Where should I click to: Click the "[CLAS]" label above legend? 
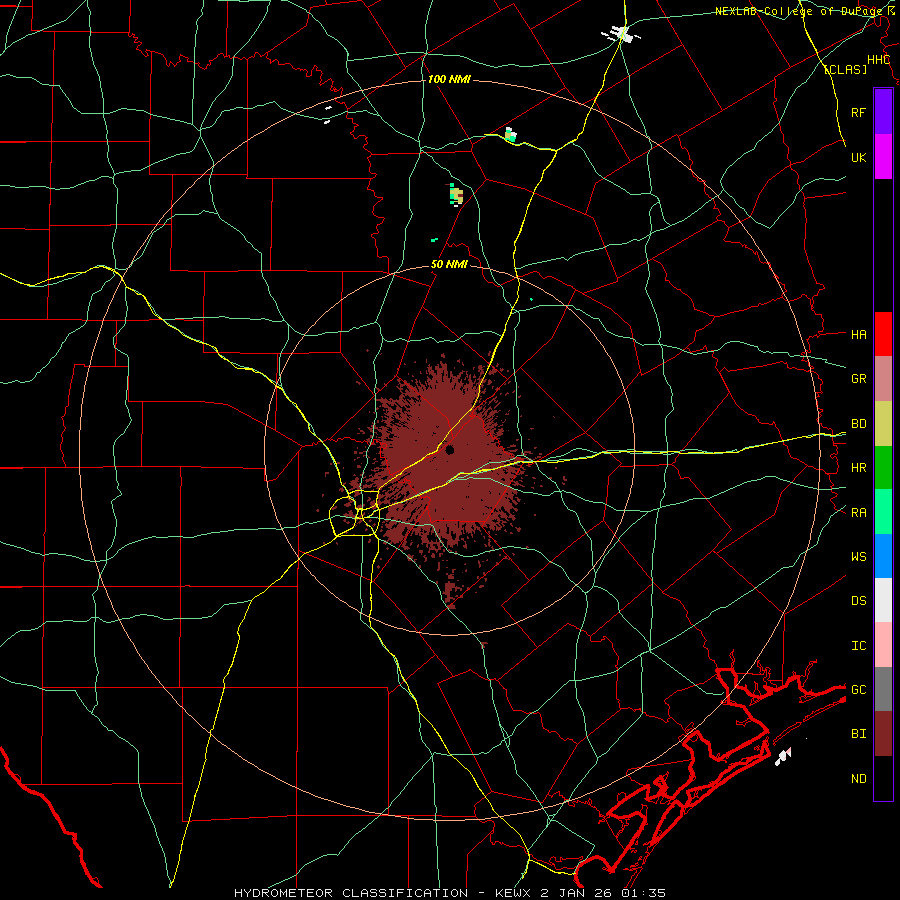[x=845, y=69]
